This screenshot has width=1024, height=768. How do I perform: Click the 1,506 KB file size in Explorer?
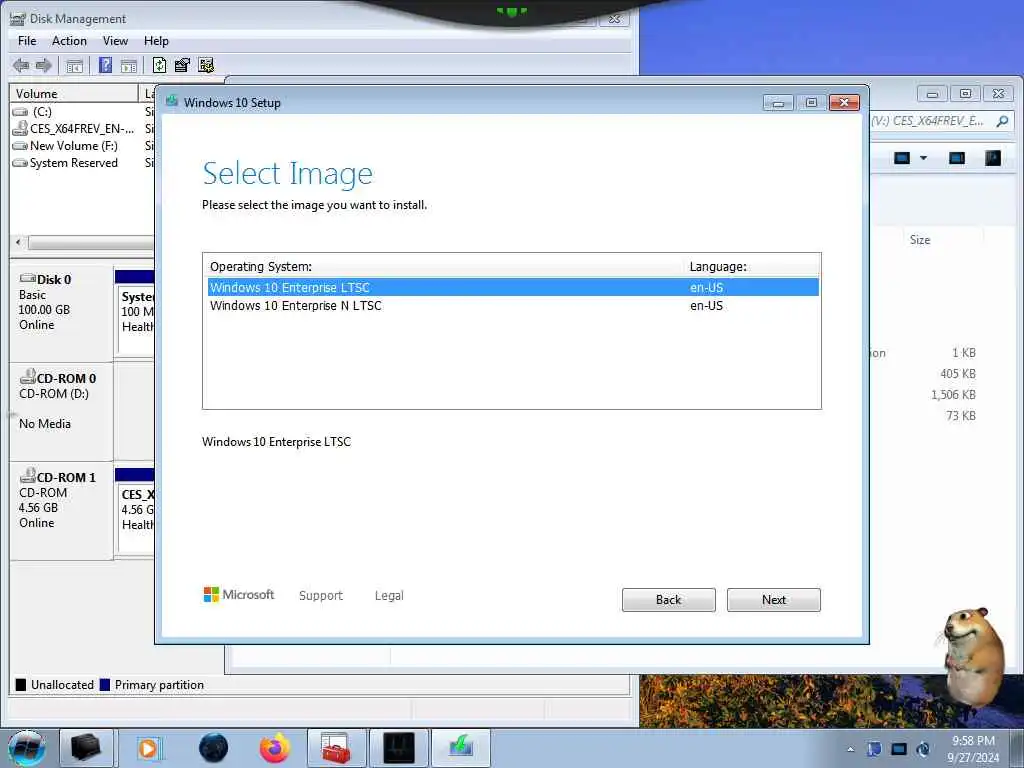point(953,394)
